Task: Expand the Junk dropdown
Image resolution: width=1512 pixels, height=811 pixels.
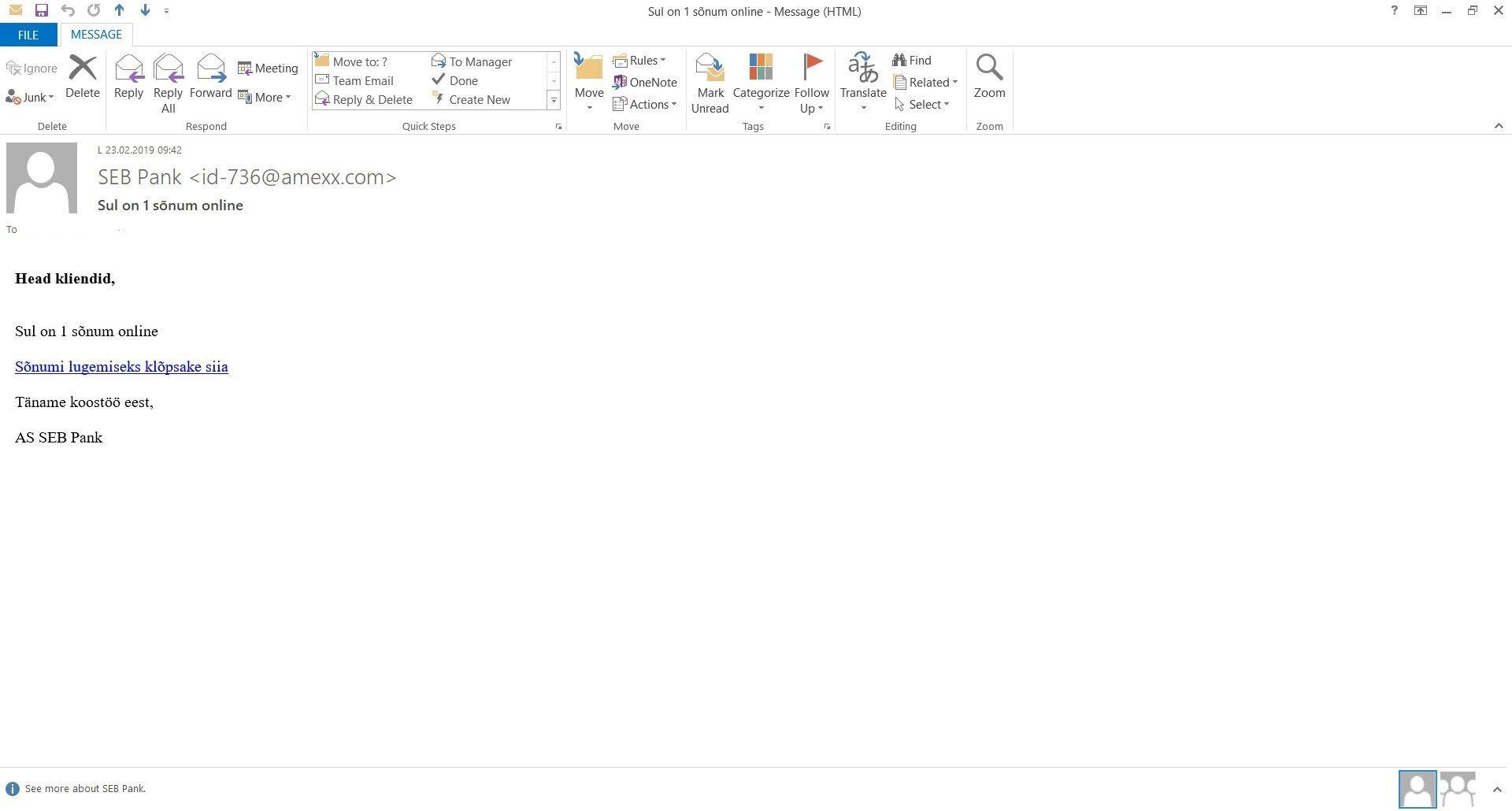Action: tap(31, 98)
